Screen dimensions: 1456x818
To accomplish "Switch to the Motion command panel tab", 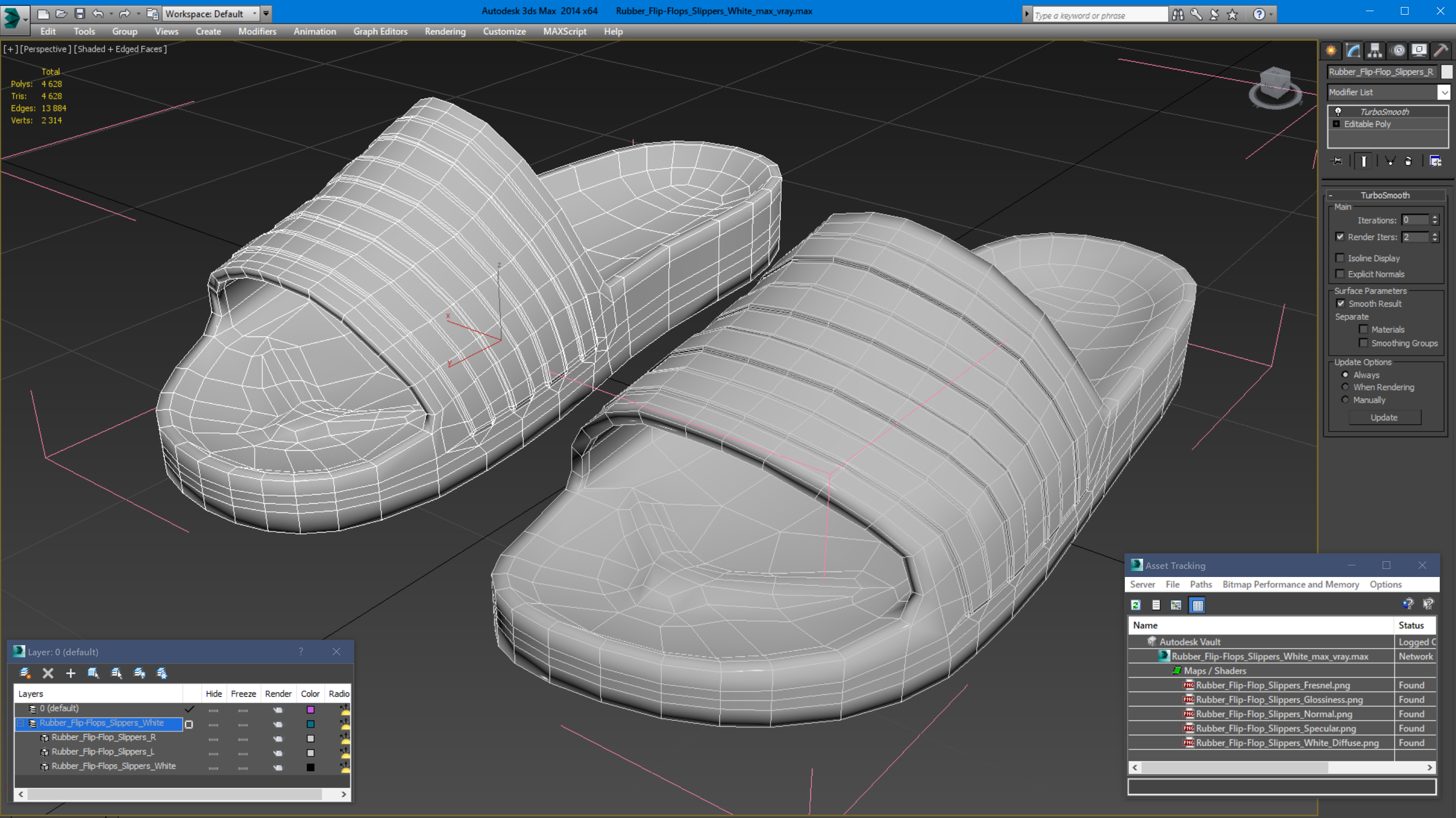I will (x=1398, y=51).
